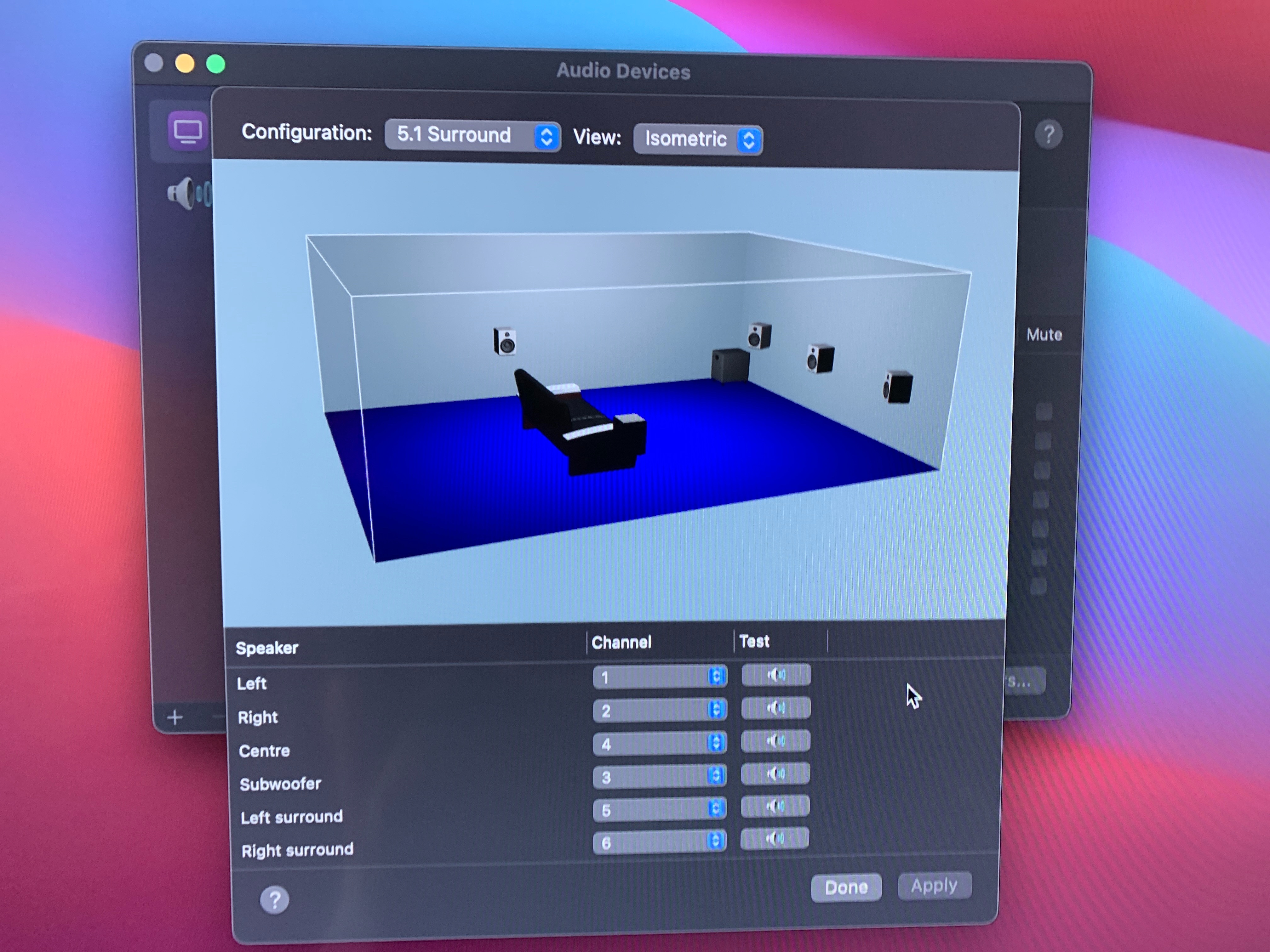The width and height of the screenshot is (1270, 952).
Task: Test the Left surround speaker
Action: (x=775, y=807)
